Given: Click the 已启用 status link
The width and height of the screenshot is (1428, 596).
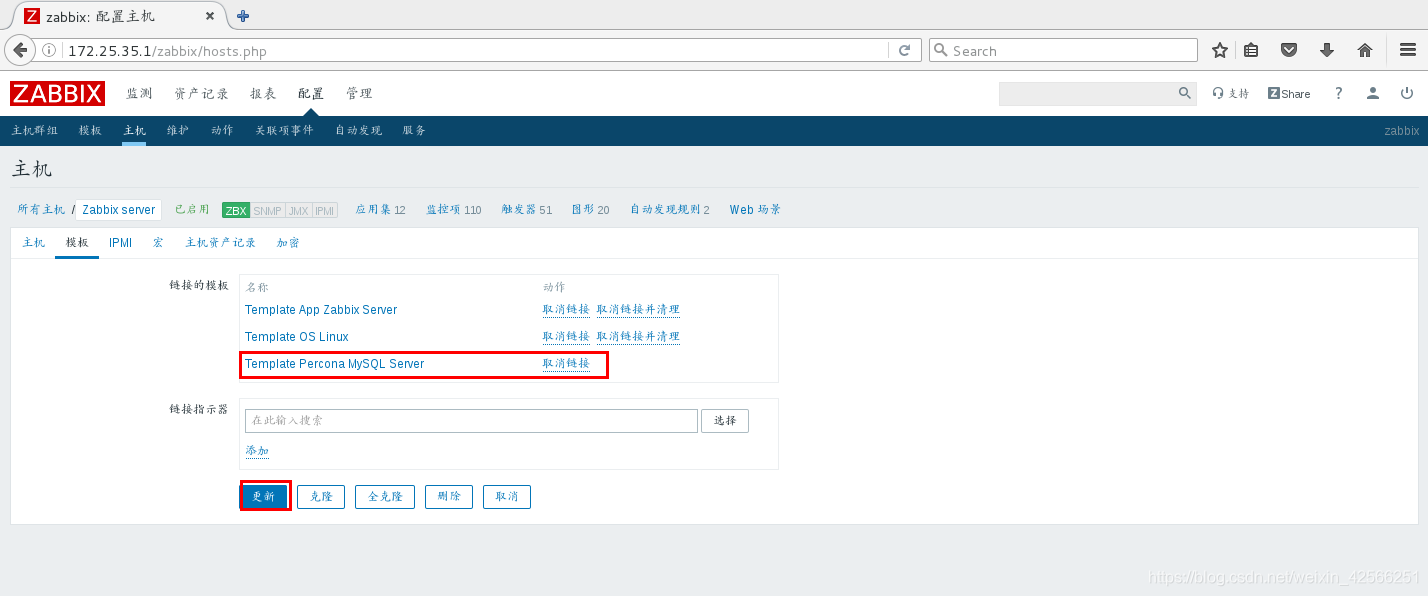Looking at the screenshot, I should [x=192, y=209].
